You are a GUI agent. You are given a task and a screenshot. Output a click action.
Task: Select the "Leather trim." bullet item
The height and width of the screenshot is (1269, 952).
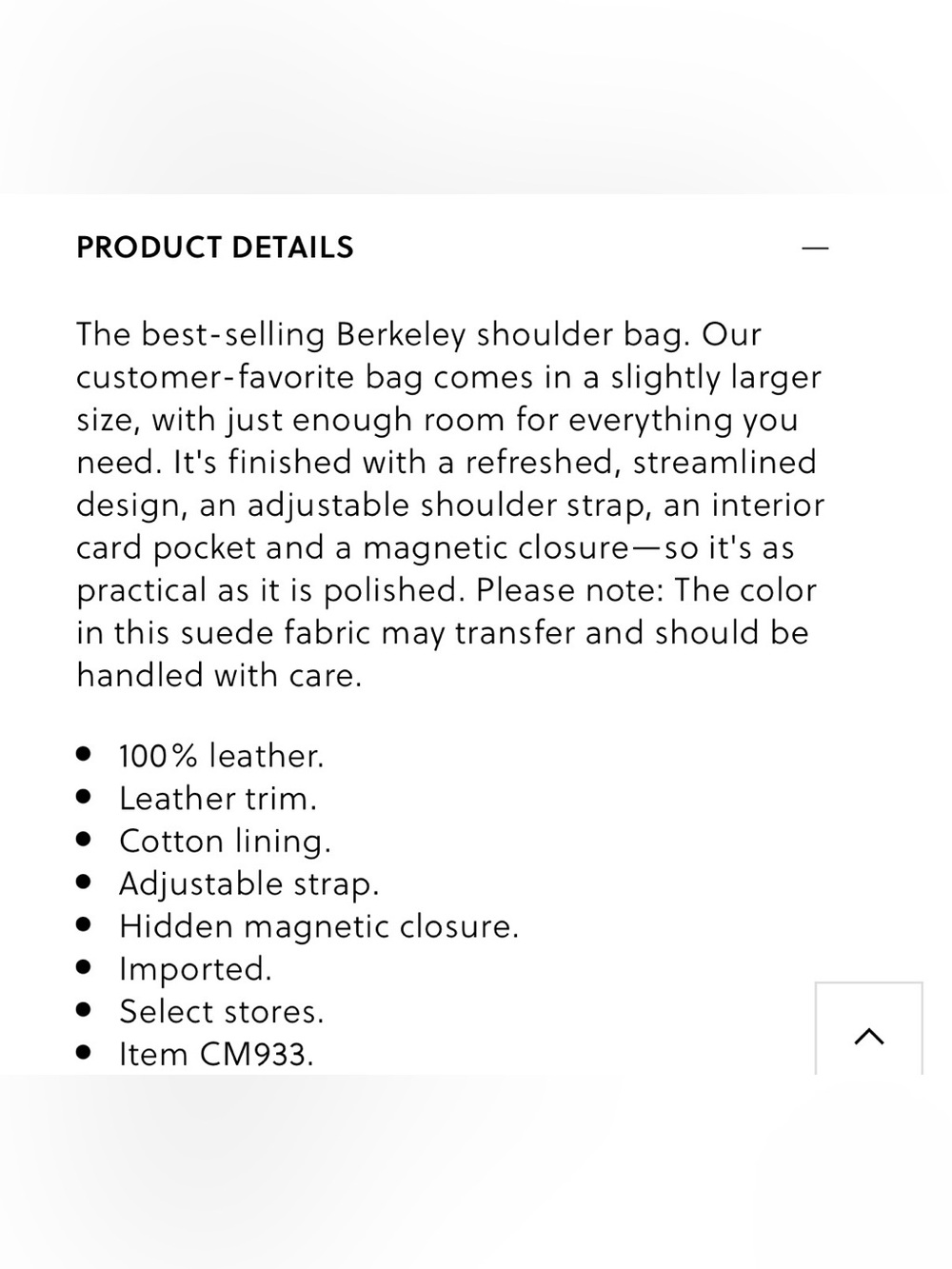pyautogui.click(x=218, y=799)
